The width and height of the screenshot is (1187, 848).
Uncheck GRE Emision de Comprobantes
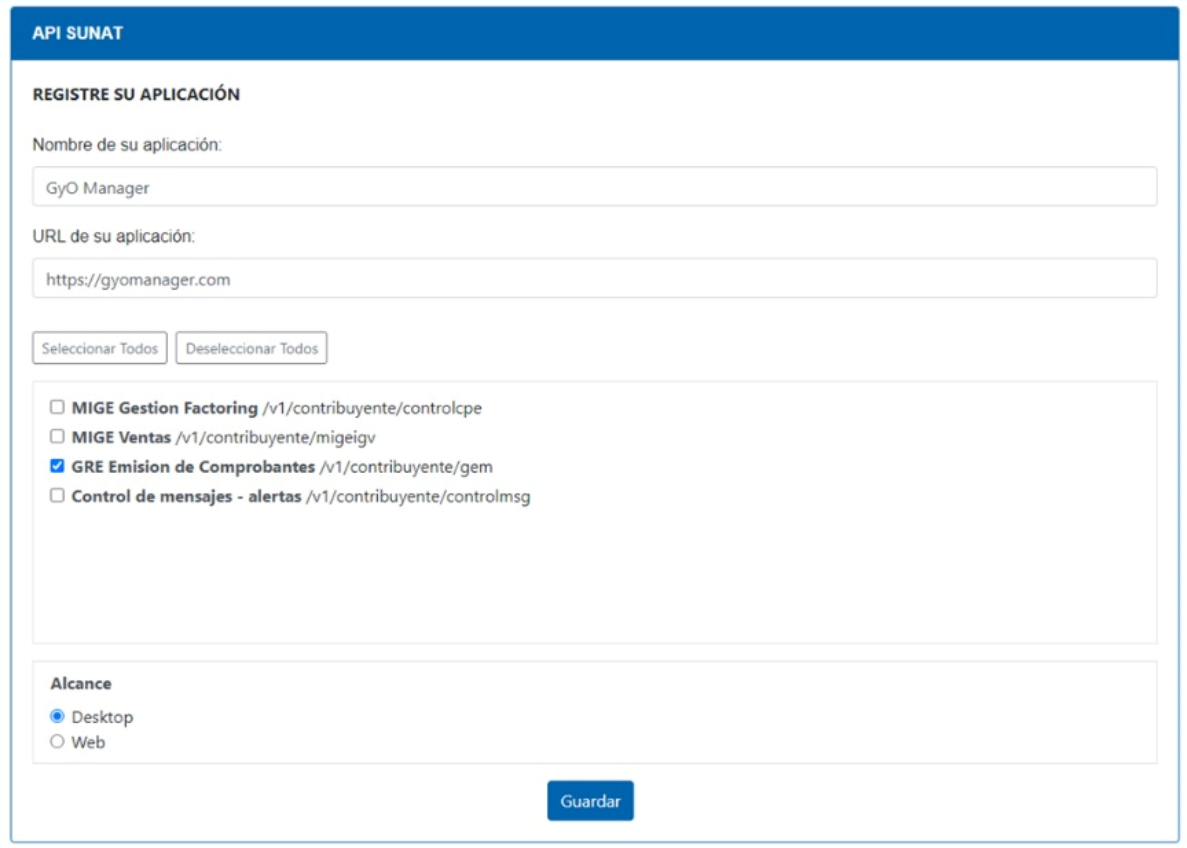pyautogui.click(x=57, y=466)
